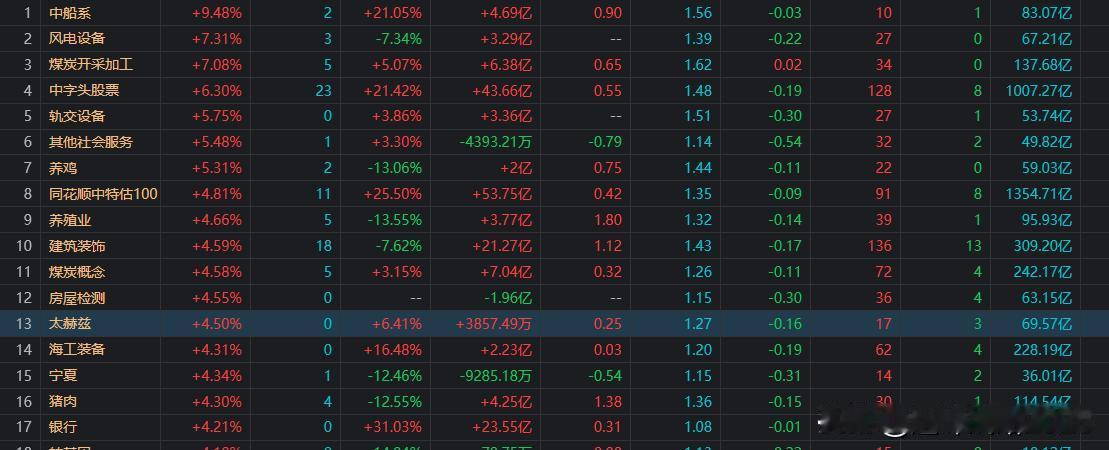Viewport: 1109px width, 450px height.
Task: Select the 1.80 value for 养殖业
Action: coord(608,220)
